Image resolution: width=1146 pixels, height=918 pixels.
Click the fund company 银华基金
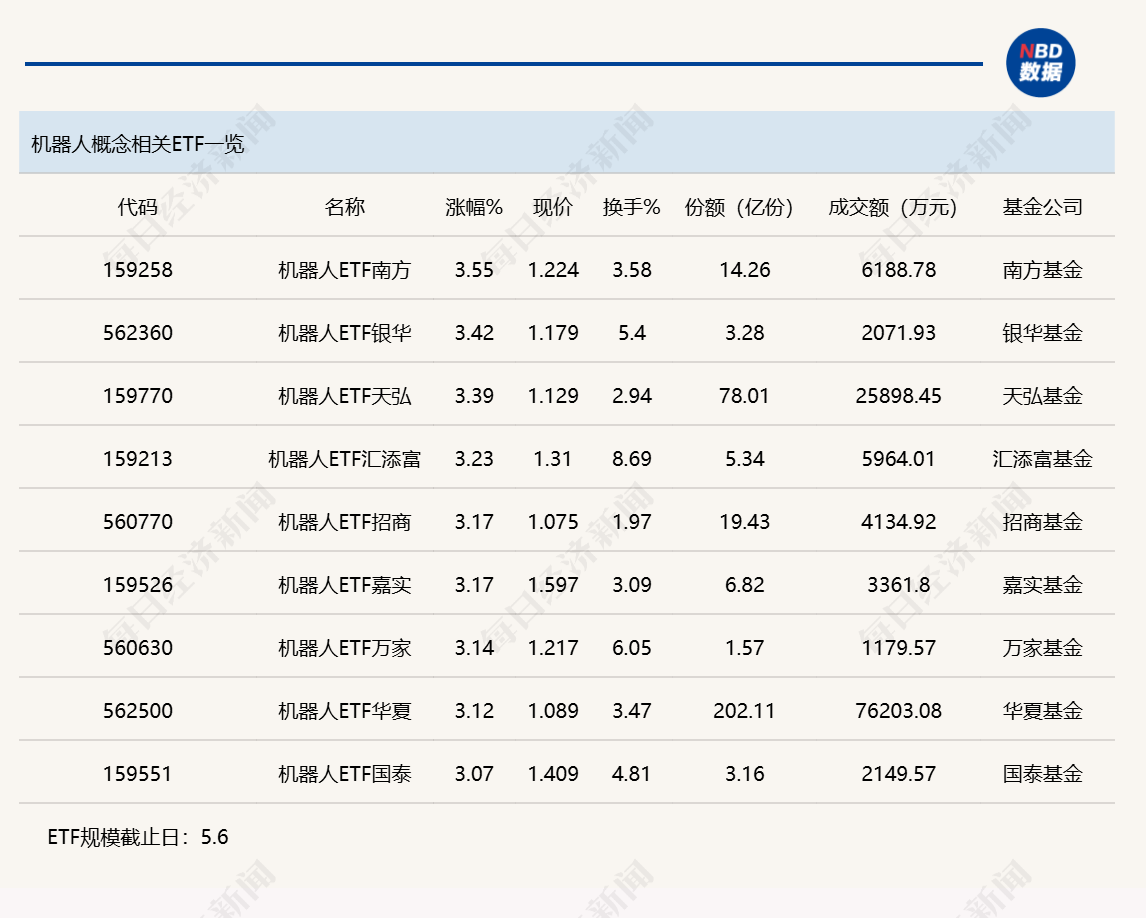[x=1042, y=333]
